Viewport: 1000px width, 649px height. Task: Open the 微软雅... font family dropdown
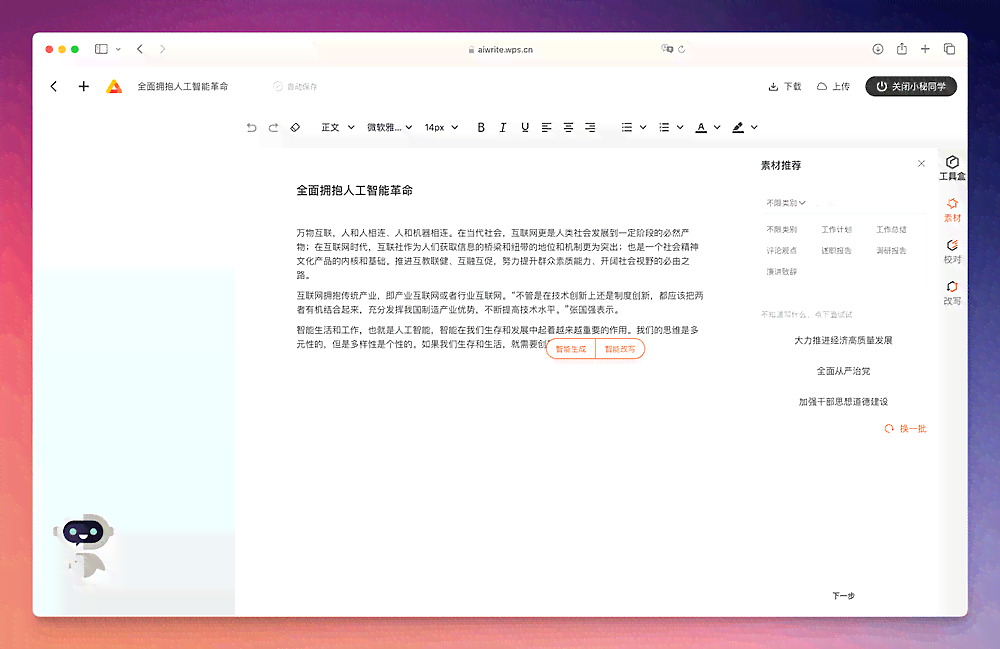pyautogui.click(x=389, y=128)
